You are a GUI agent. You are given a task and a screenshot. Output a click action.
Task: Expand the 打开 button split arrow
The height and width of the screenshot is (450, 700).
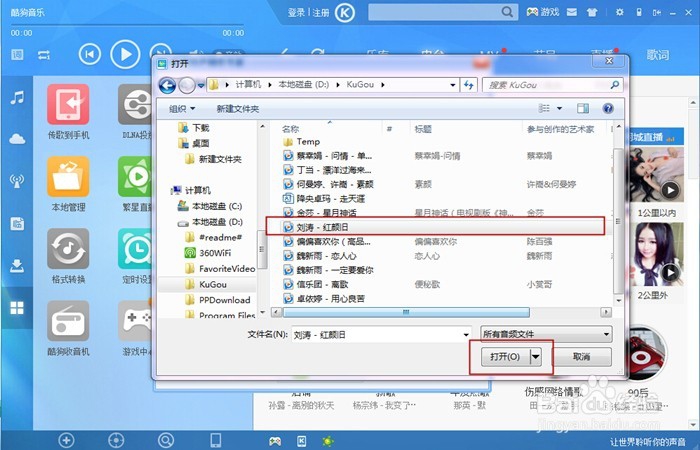point(536,357)
